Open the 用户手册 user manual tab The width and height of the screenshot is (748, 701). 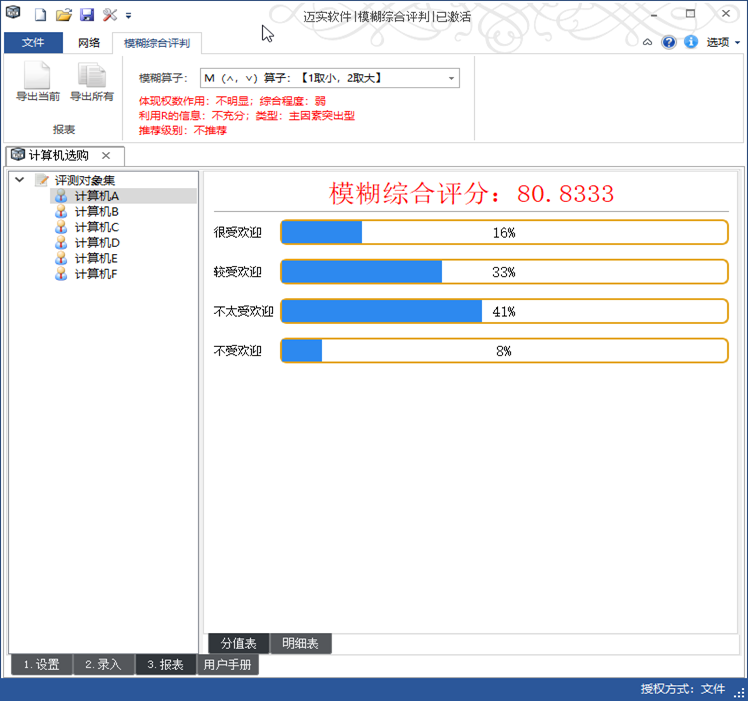(x=227, y=665)
